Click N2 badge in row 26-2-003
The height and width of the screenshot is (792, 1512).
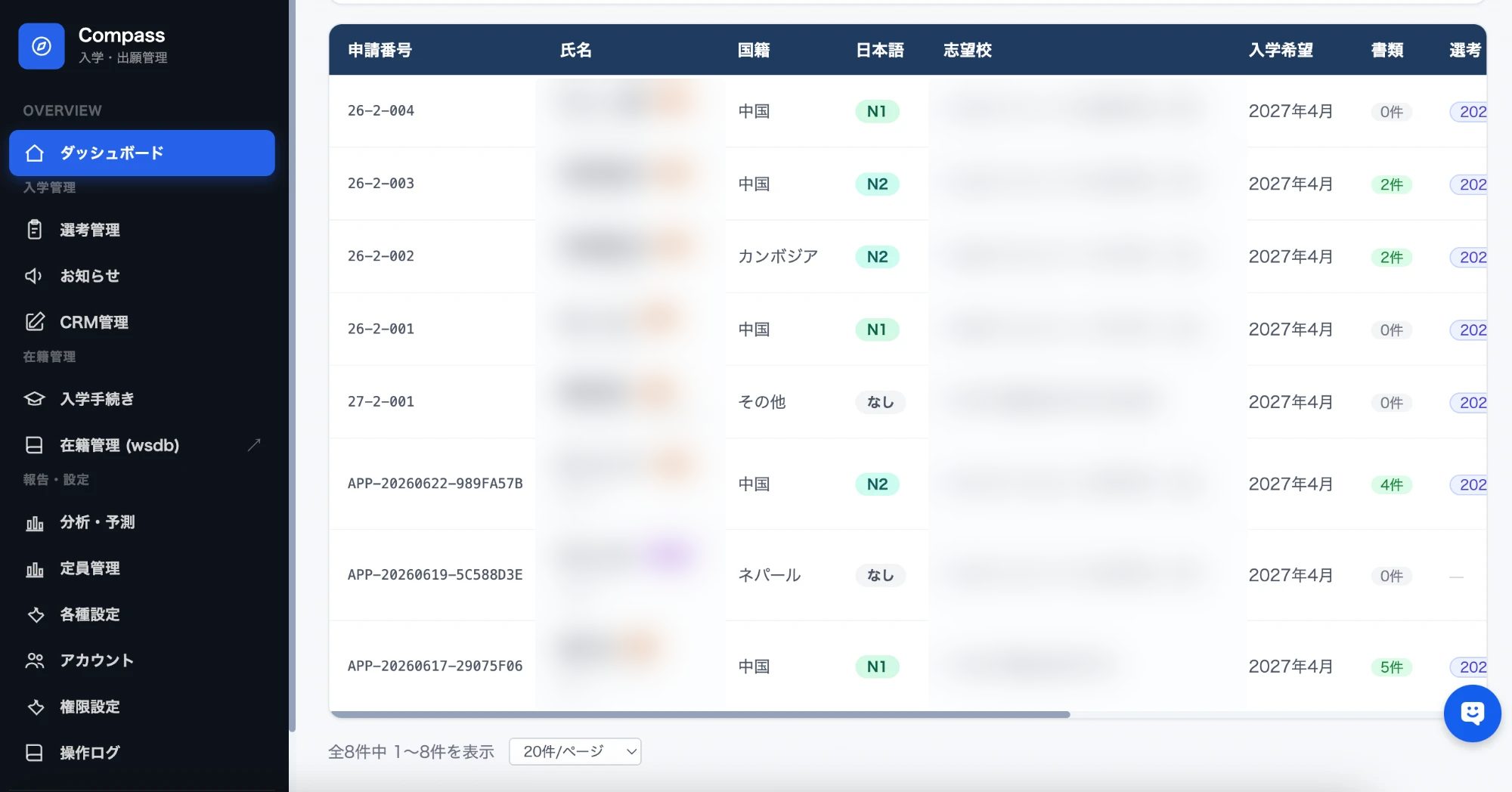(877, 184)
